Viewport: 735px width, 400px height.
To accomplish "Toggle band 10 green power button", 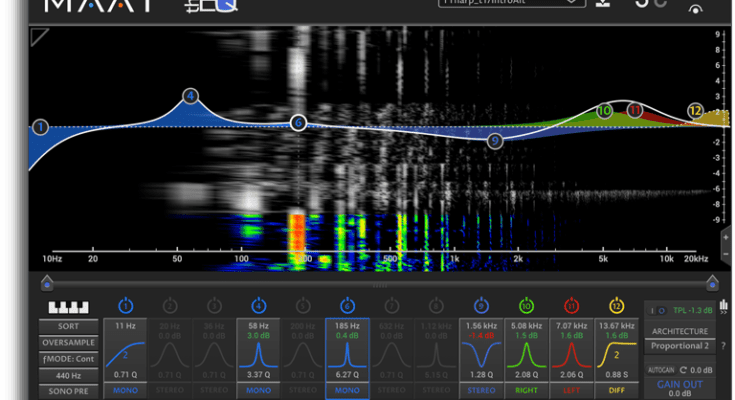I will pos(525,305).
